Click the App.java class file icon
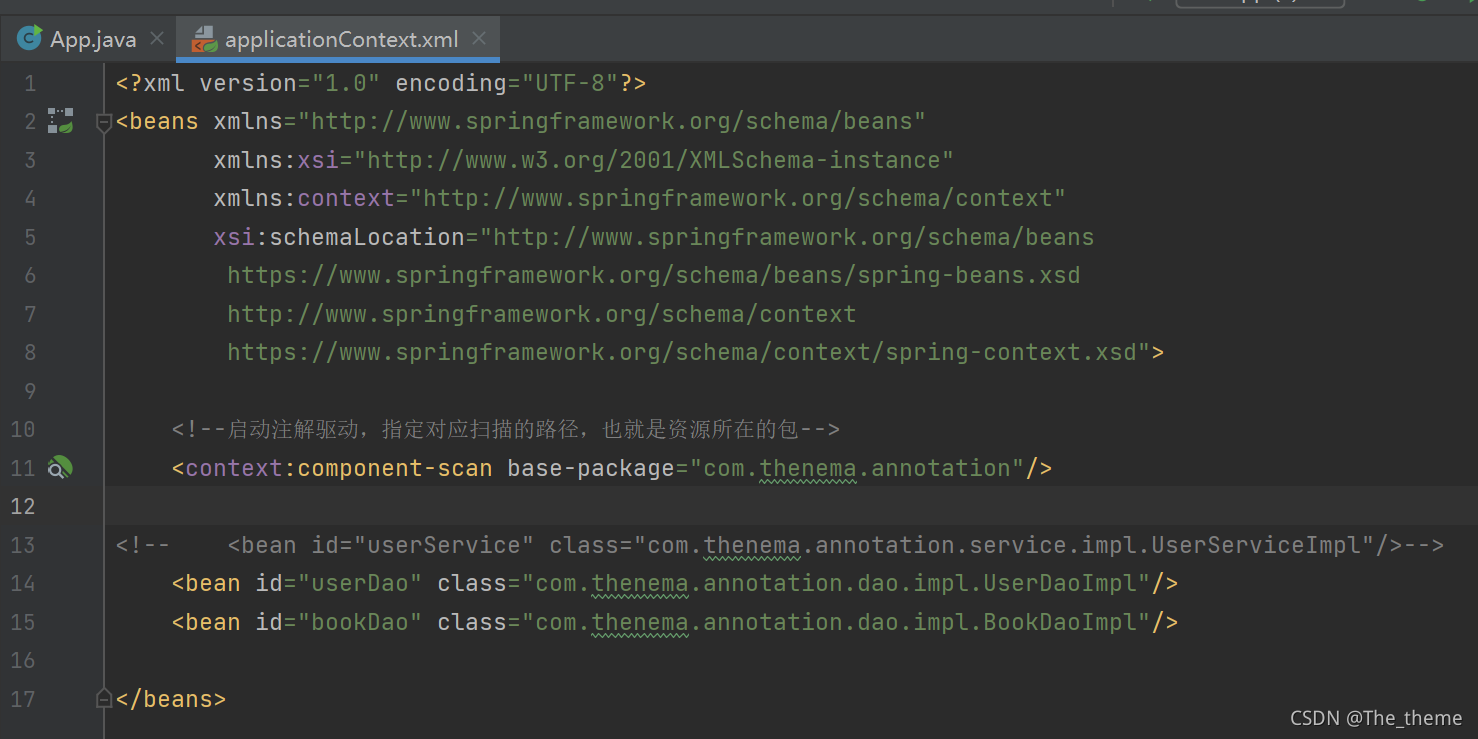This screenshot has width=1478, height=739. point(30,39)
